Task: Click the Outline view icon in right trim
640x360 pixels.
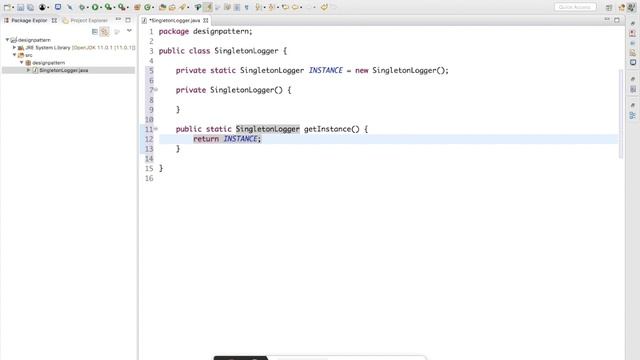Action: (633, 116)
